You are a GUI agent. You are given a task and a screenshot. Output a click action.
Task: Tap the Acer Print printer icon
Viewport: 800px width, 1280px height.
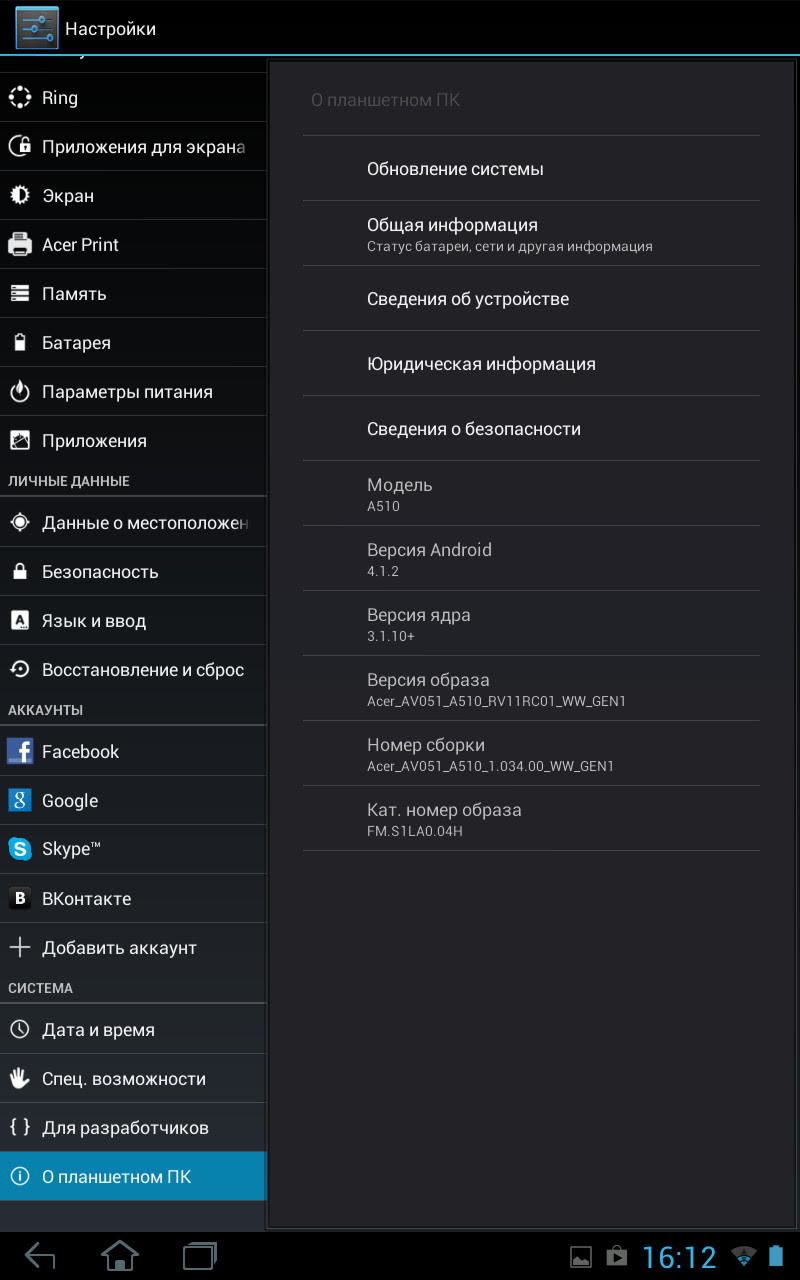coord(20,244)
